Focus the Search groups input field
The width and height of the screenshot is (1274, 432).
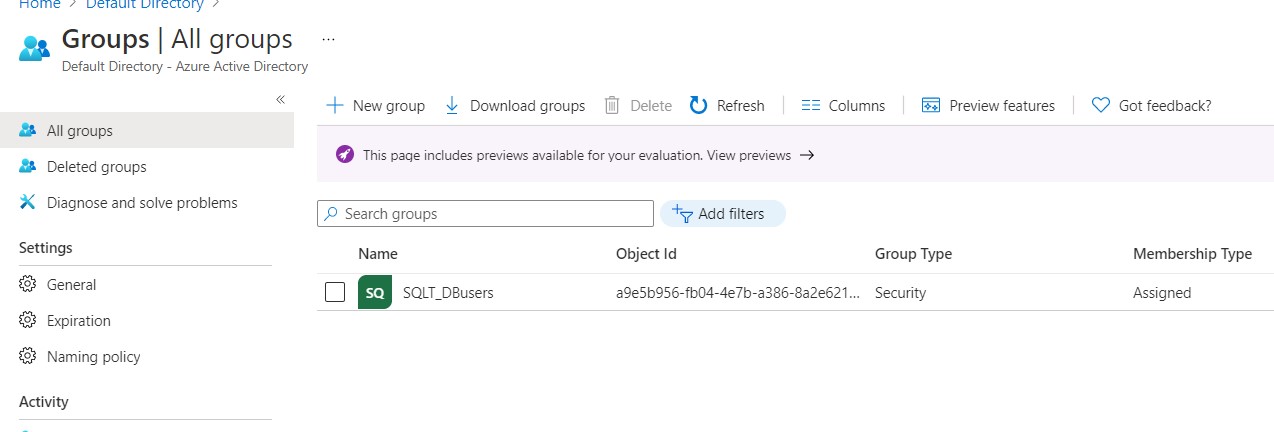tap(485, 214)
